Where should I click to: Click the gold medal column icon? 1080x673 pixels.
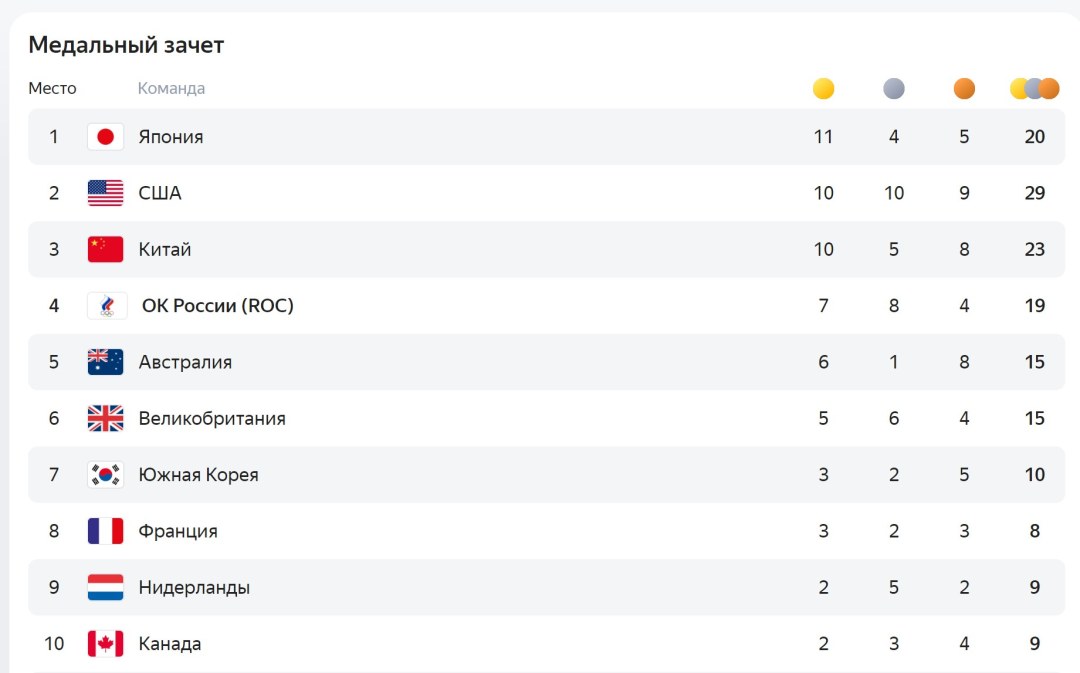(x=823, y=89)
